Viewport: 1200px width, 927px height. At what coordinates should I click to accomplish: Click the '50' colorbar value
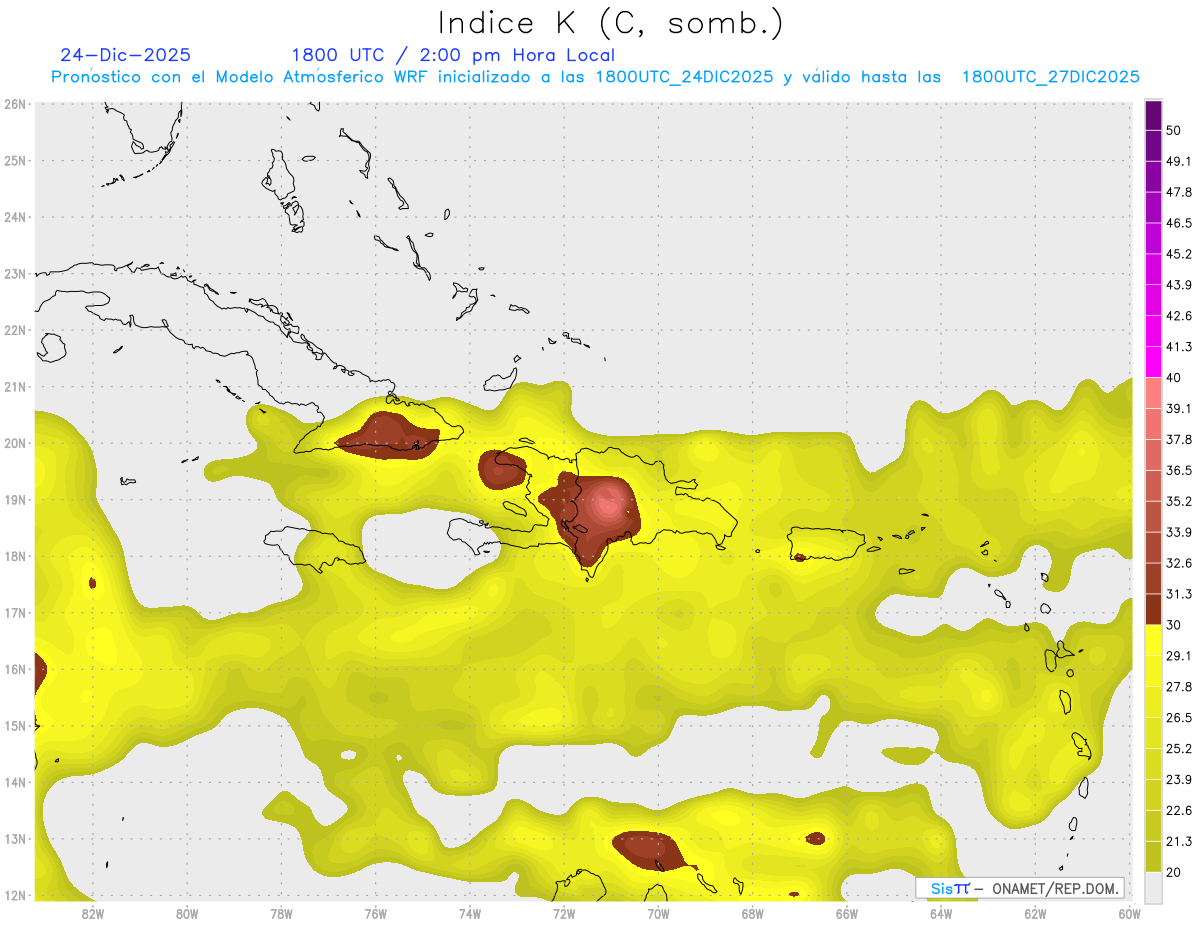pyautogui.click(x=1174, y=130)
